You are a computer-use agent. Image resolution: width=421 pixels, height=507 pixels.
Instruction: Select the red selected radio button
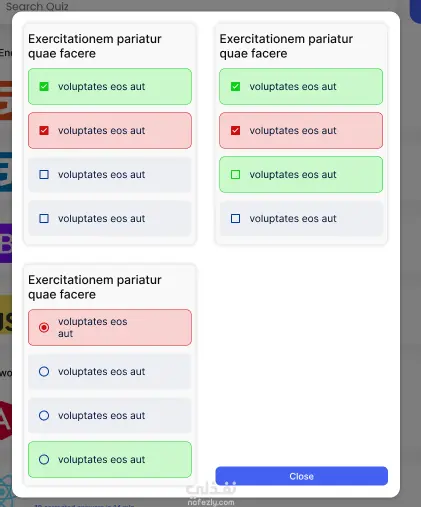pos(44,327)
